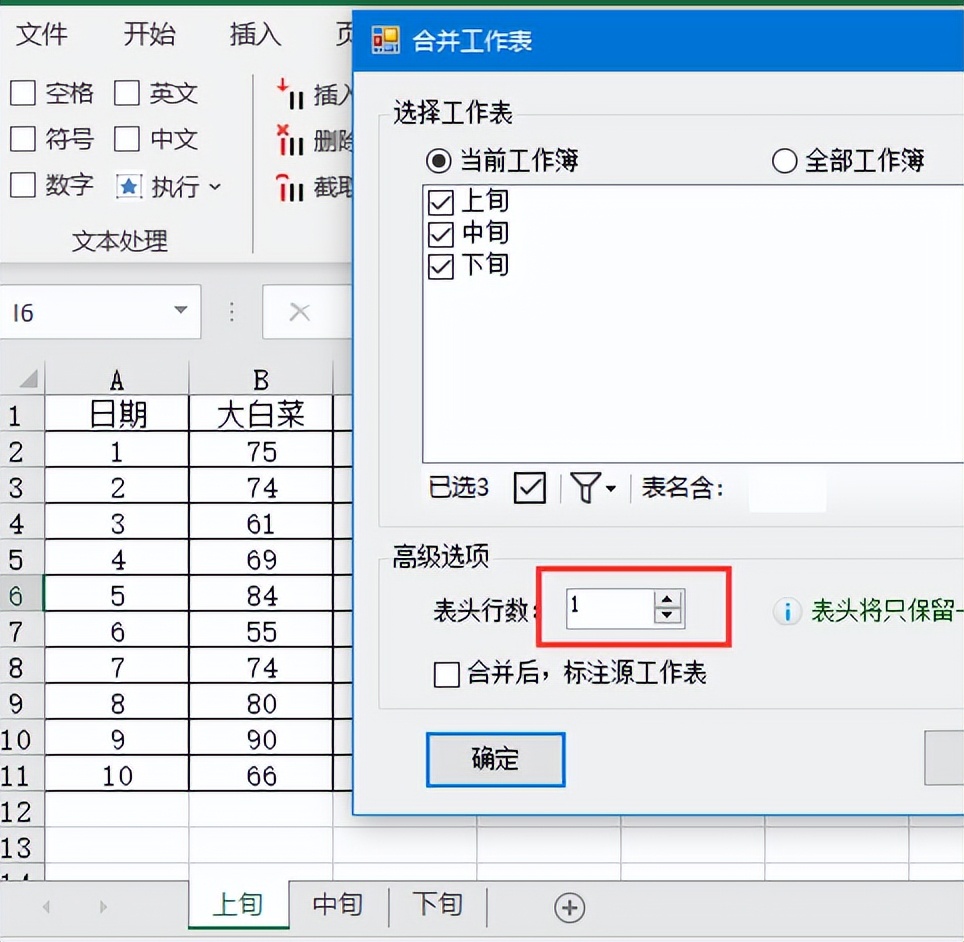Switch to the 中旬 sheet tab

tap(336, 905)
